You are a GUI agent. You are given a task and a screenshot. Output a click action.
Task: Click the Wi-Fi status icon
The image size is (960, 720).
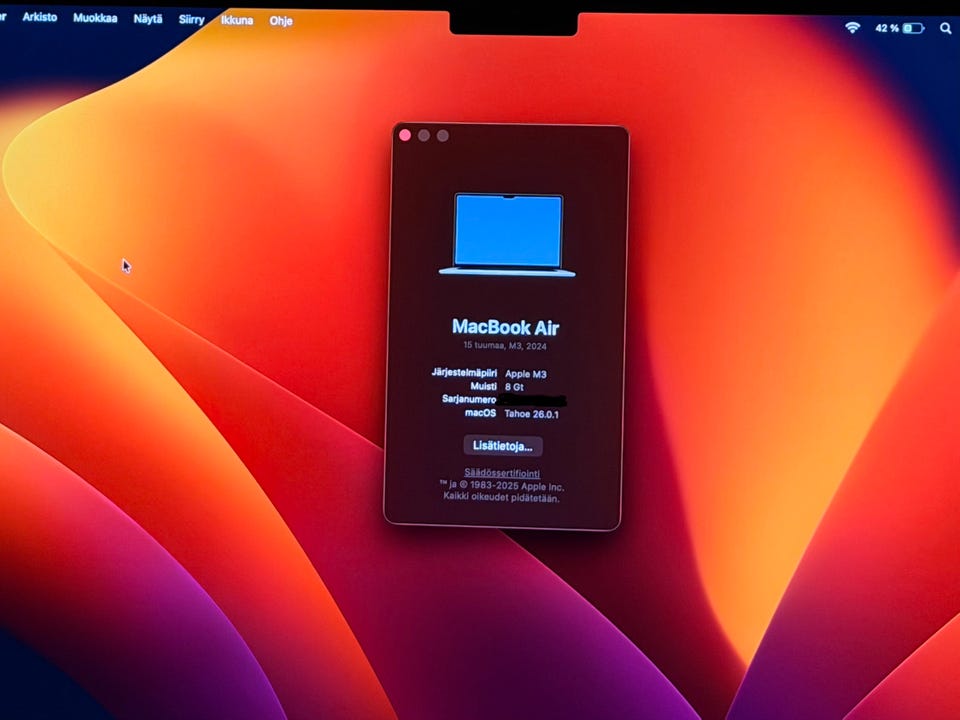852,27
